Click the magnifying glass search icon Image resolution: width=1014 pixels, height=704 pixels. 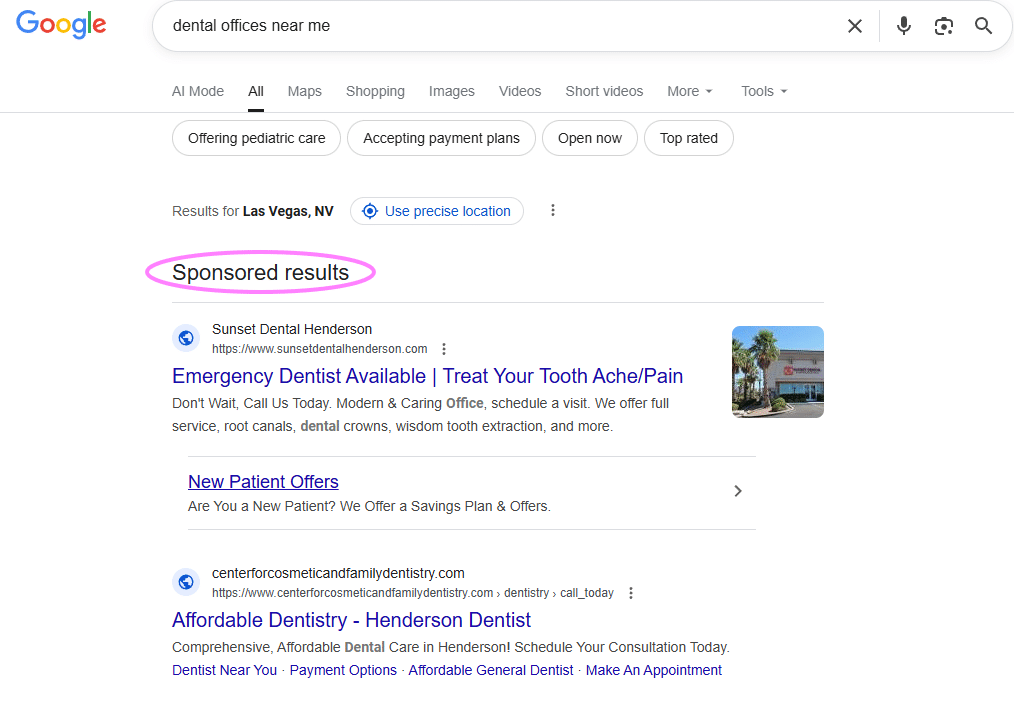coord(983,26)
